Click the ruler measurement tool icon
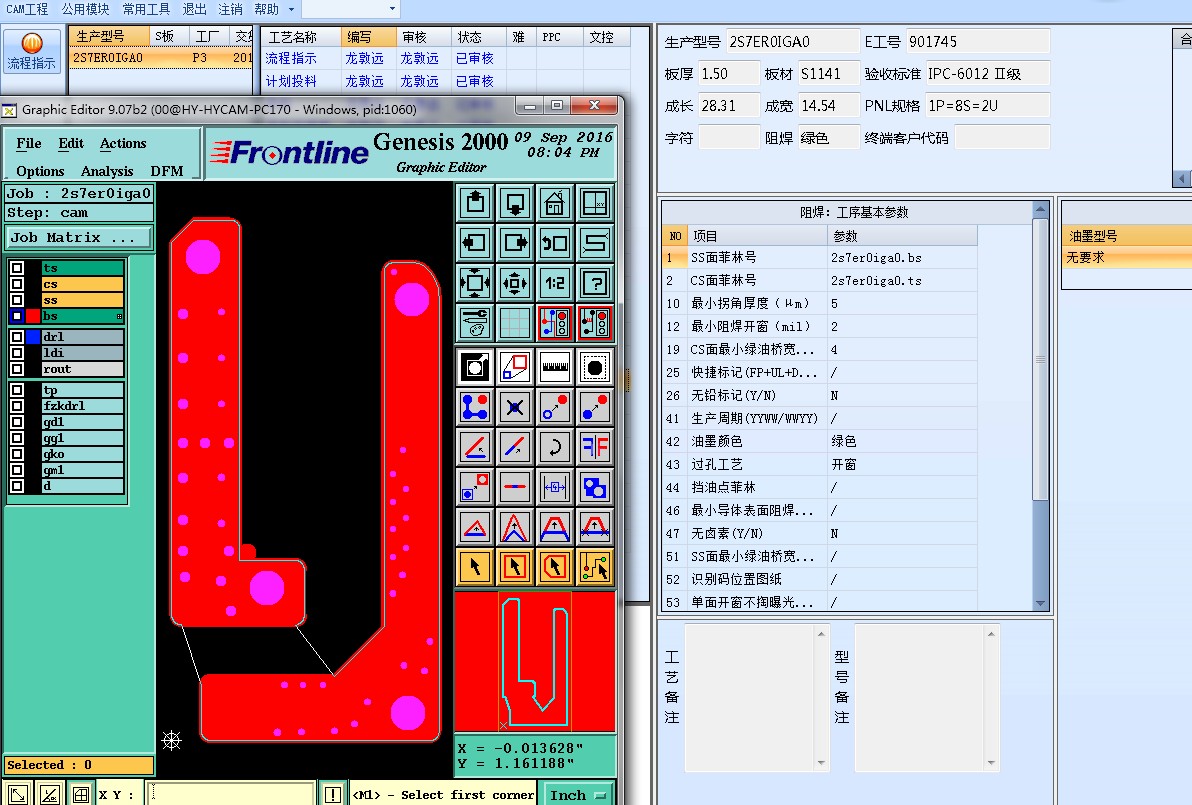The image size is (1192, 805). [x=555, y=367]
